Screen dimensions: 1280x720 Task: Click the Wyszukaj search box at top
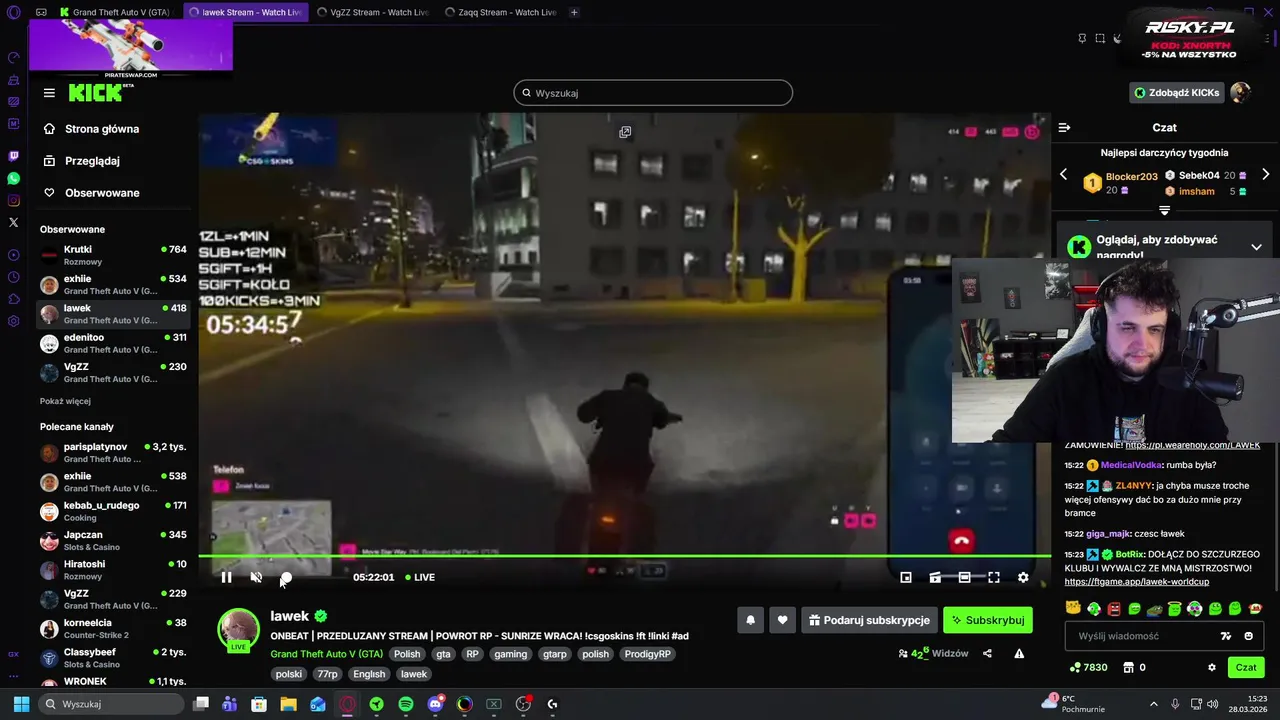653,93
